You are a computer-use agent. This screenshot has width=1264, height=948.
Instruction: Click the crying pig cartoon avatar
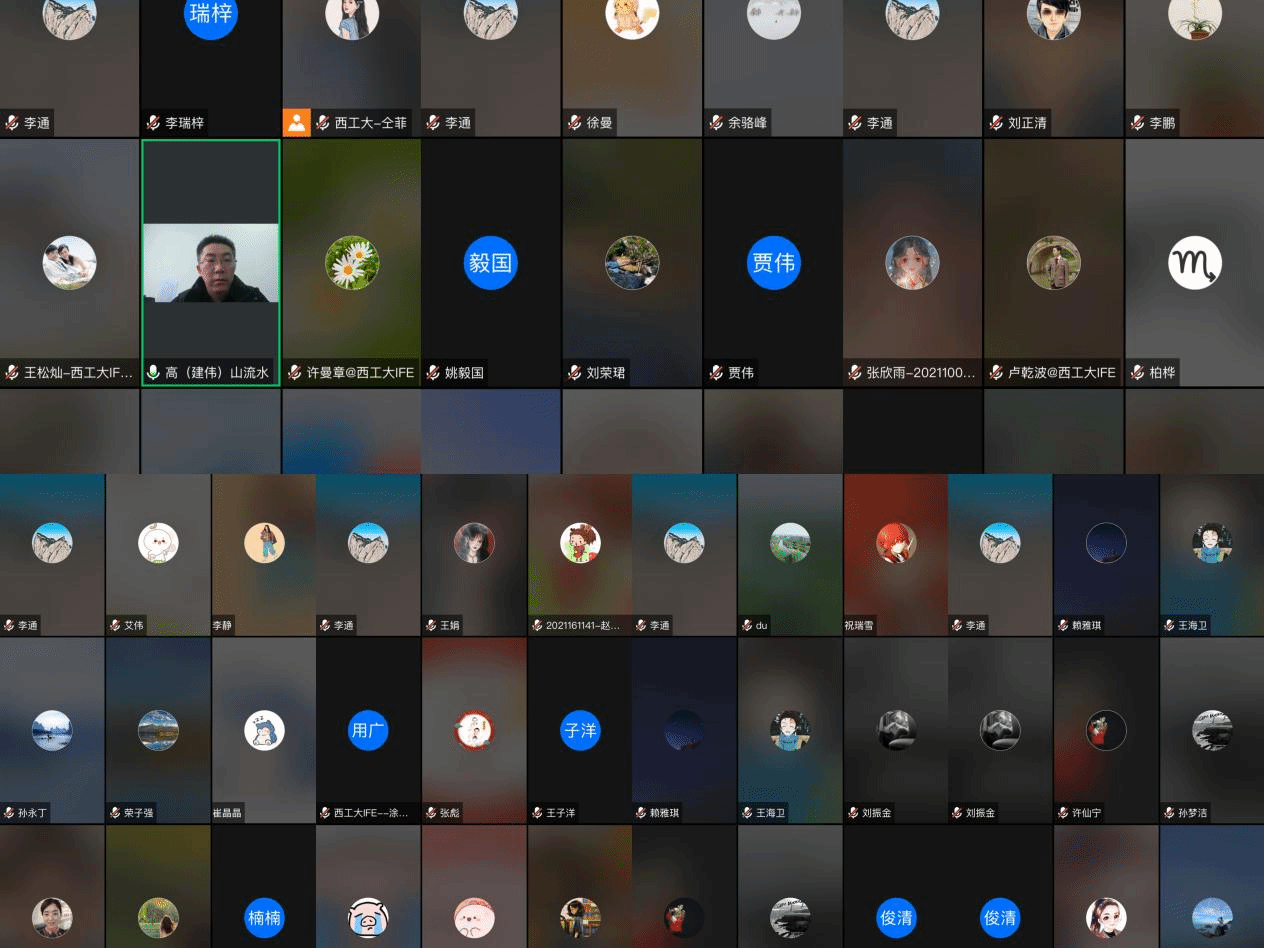(369, 917)
